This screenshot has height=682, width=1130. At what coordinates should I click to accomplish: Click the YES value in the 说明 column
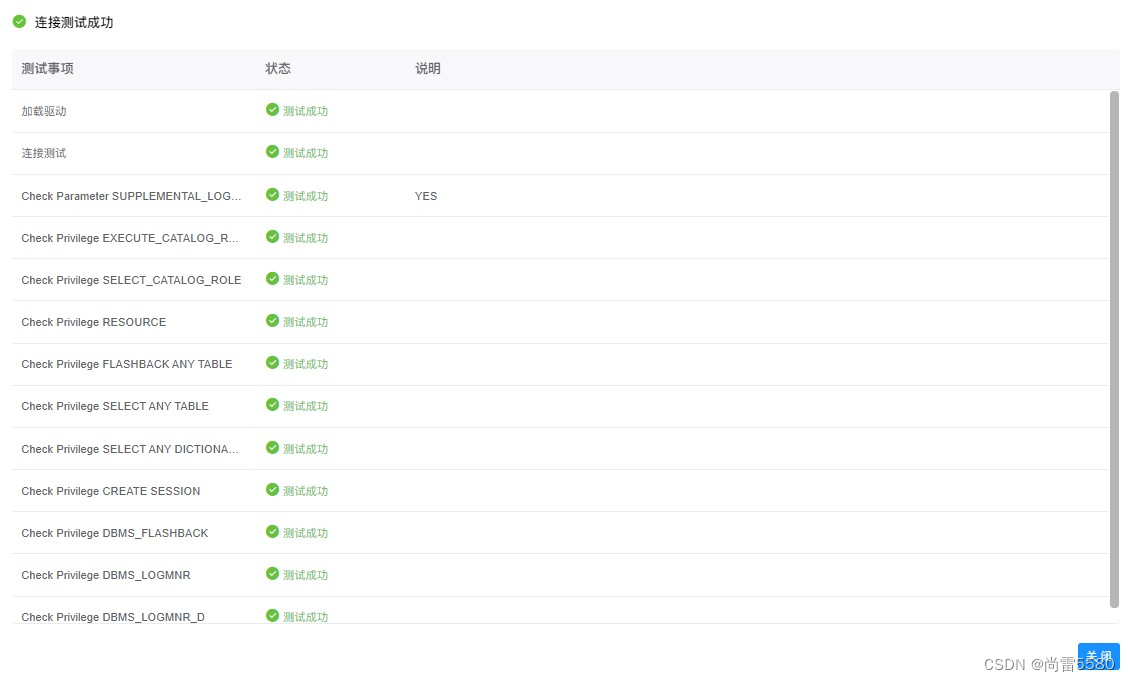(426, 196)
